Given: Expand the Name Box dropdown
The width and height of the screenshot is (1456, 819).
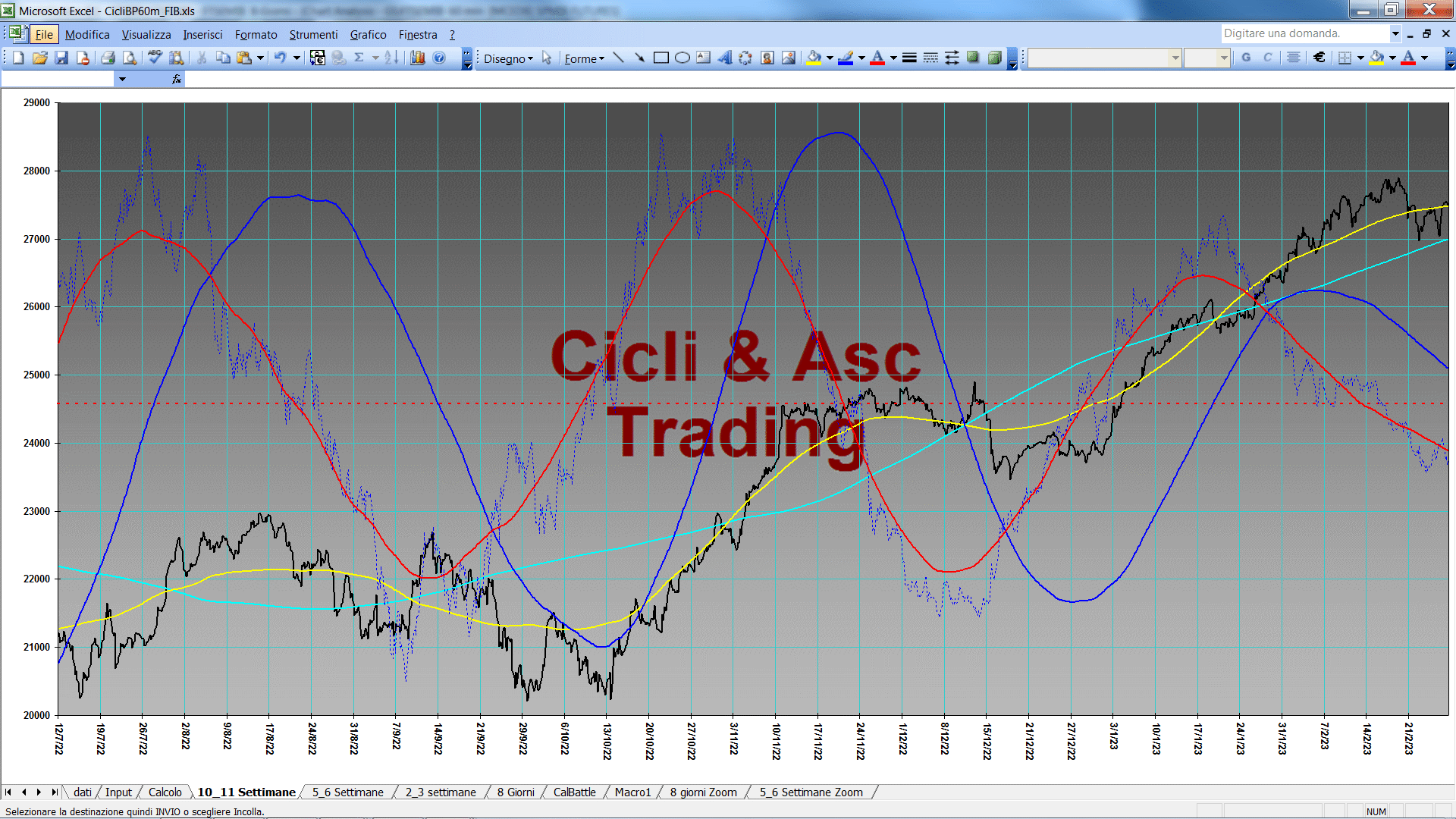Looking at the screenshot, I should (x=122, y=79).
